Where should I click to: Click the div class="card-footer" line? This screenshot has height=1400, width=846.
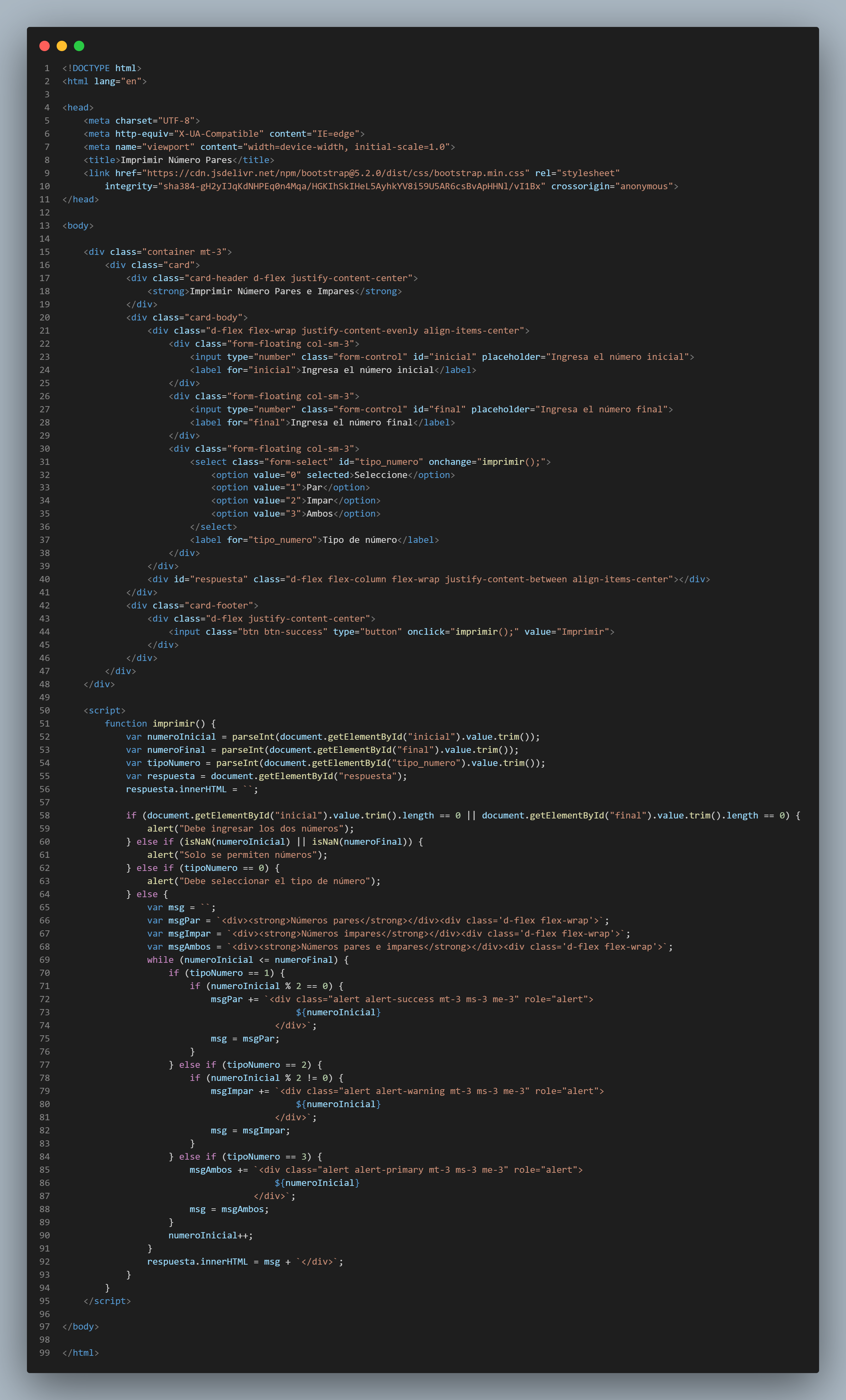pos(192,605)
